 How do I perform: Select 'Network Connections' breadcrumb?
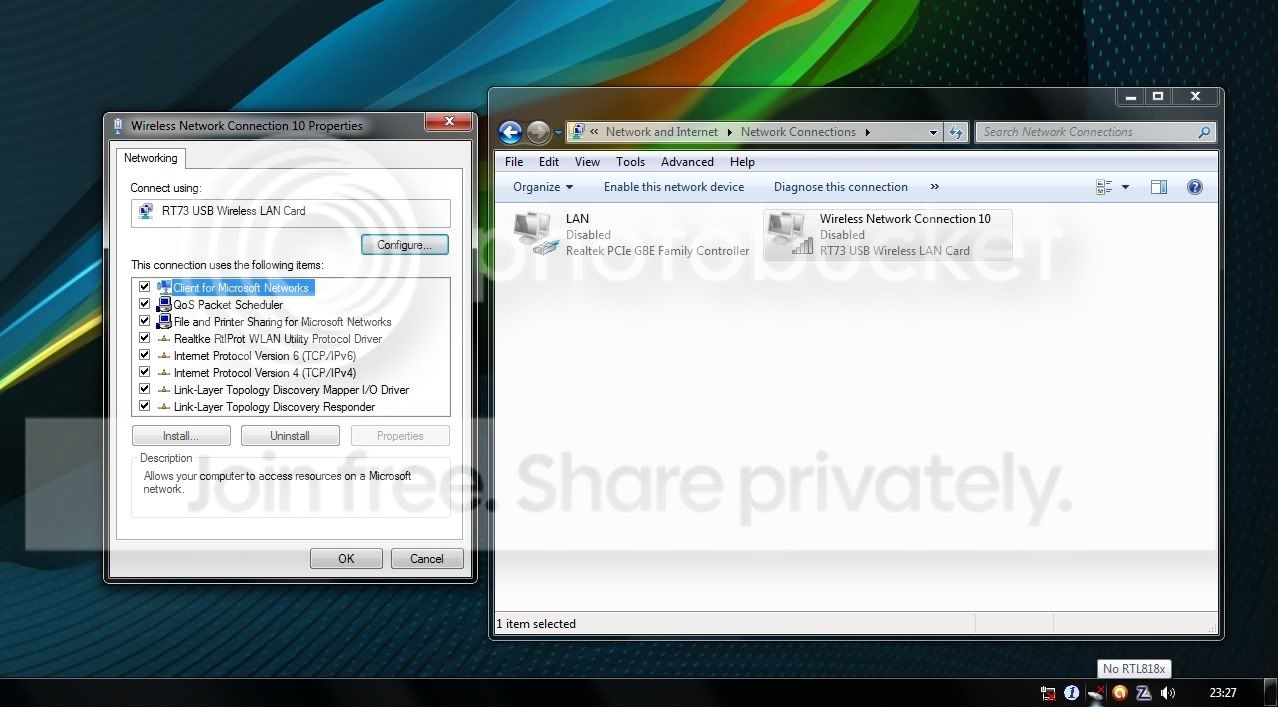[x=798, y=132]
